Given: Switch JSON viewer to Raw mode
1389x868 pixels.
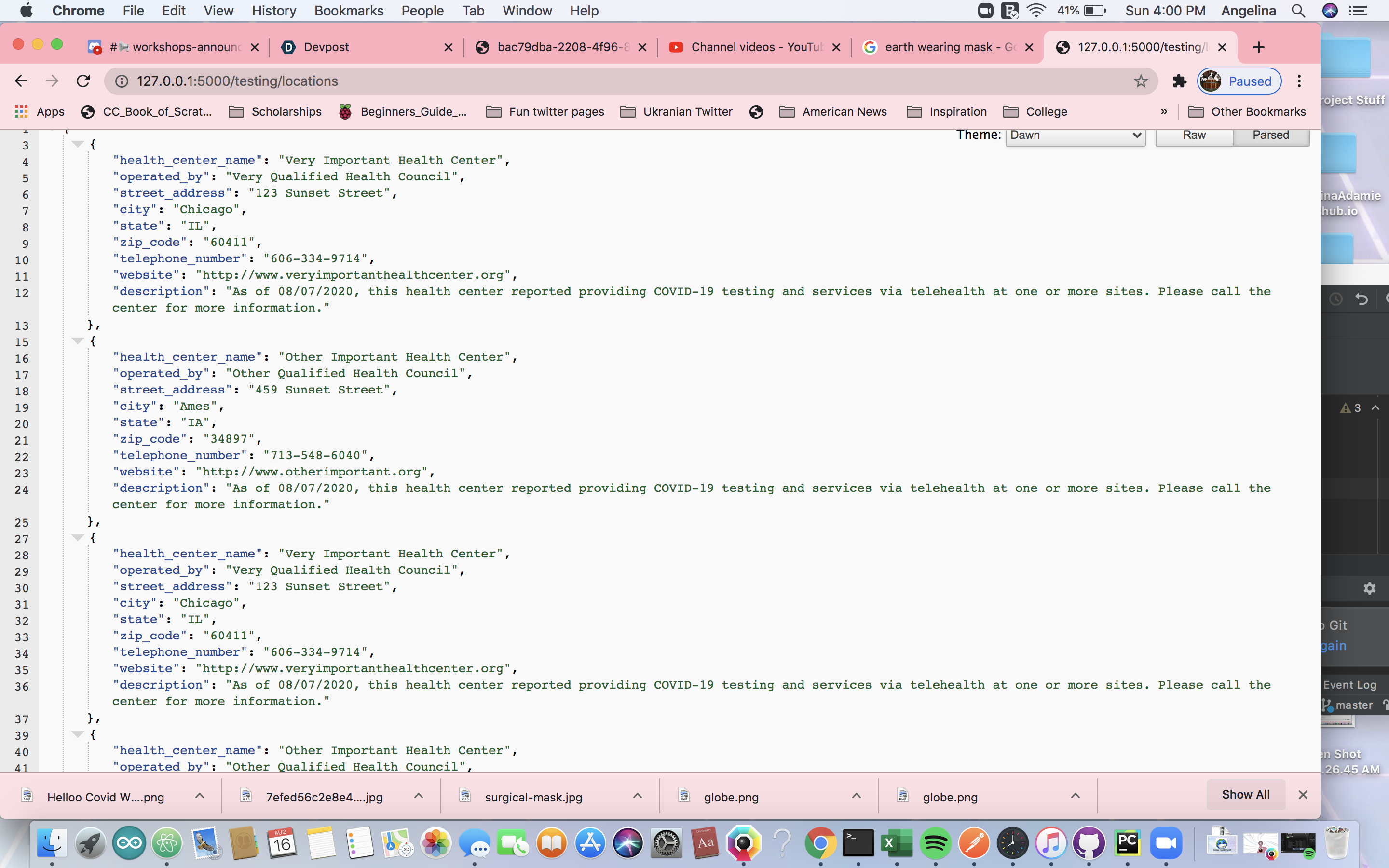Looking at the screenshot, I should tap(1194, 135).
